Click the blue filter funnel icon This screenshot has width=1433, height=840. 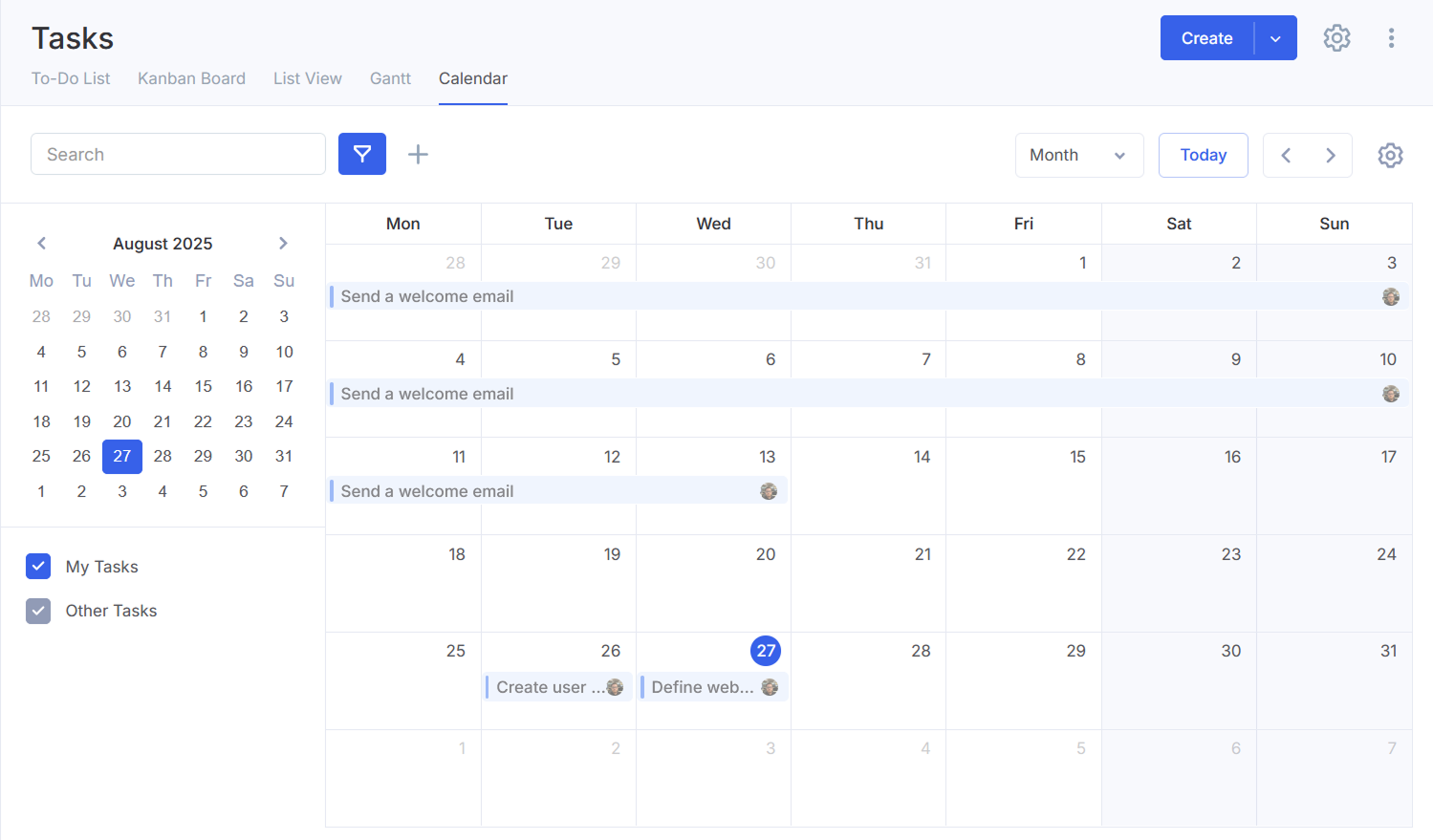click(361, 154)
